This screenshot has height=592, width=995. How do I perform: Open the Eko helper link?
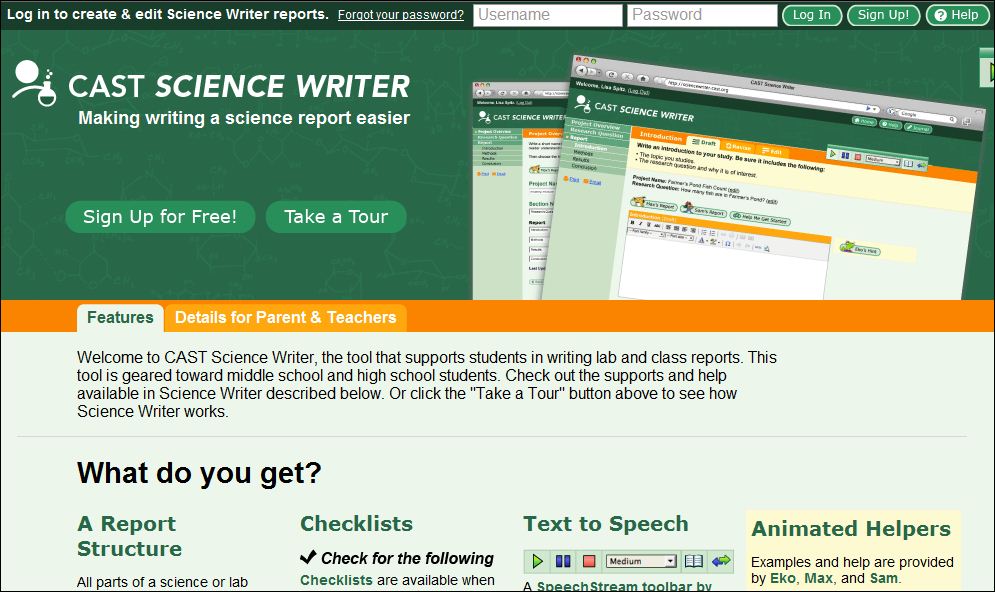pos(783,578)
